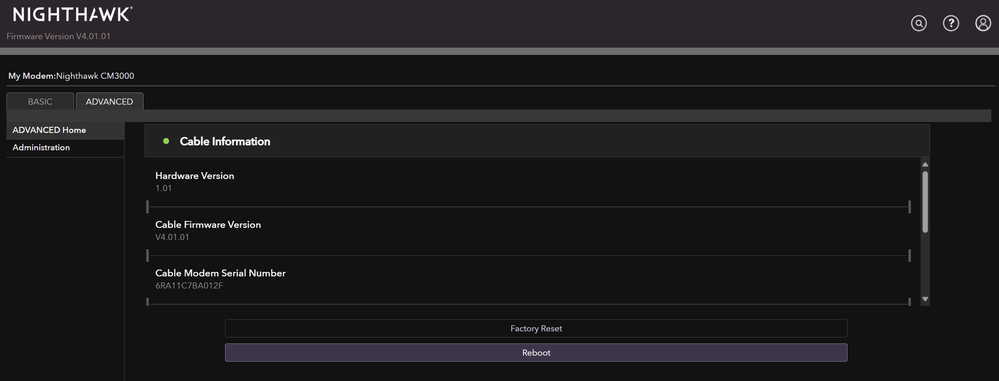Click the NIGHTHAWK logo

[x=73, y=14]
